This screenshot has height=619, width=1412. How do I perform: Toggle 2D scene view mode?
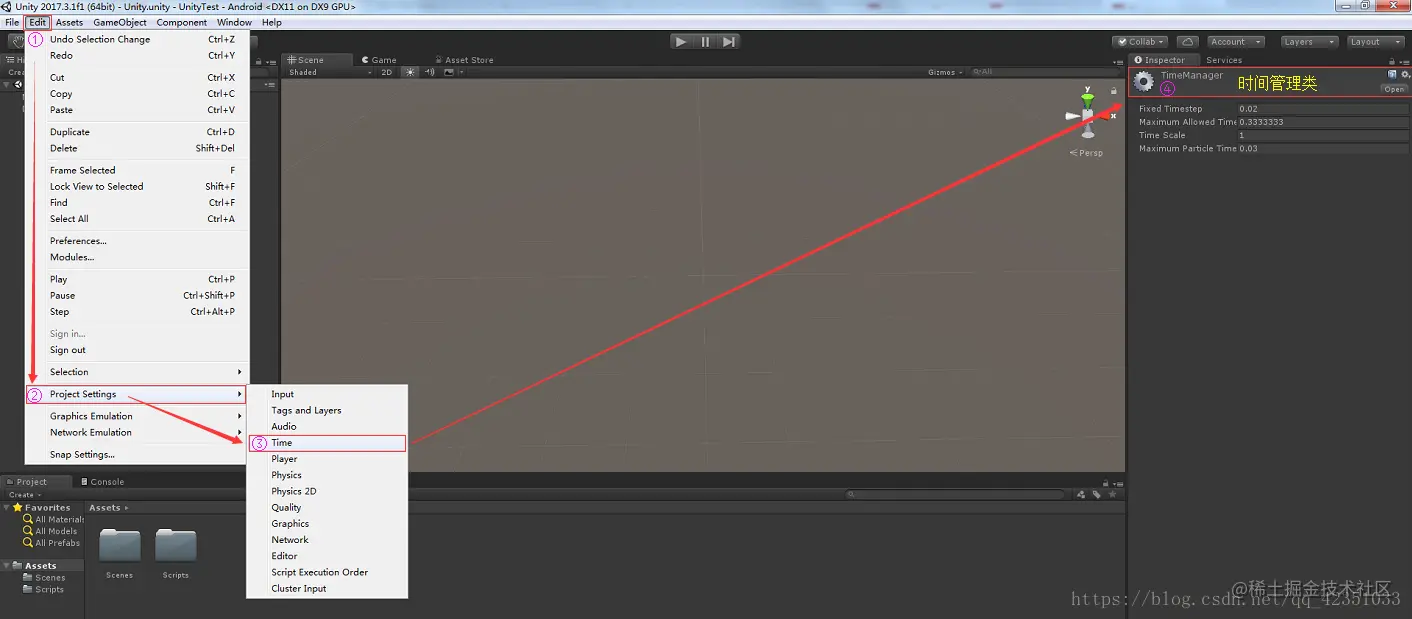coord(387,72)
